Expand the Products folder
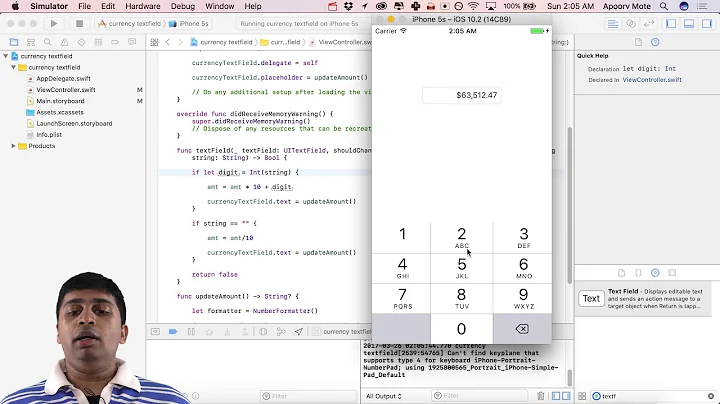Viewport: 720px width, 404px height. pos(13,146)
